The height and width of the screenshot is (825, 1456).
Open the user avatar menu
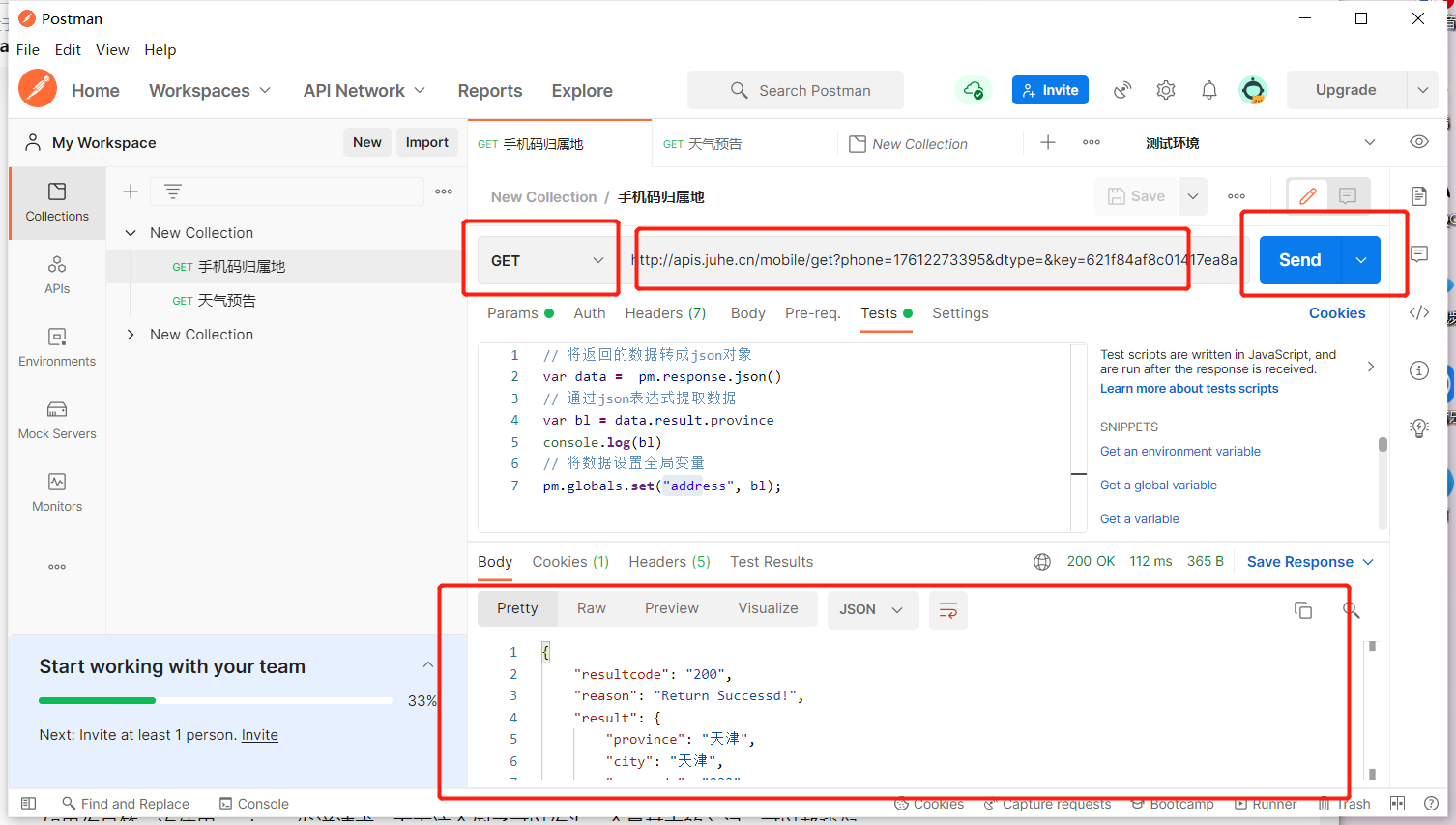pos(1253,90)
